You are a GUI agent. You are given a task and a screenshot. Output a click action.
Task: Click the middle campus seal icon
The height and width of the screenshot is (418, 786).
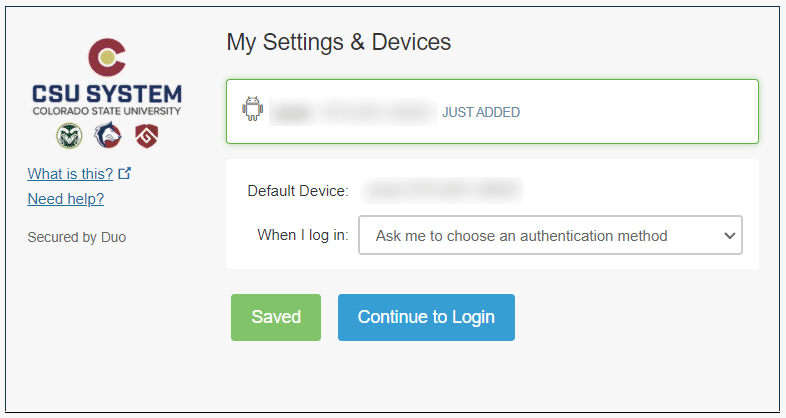tap(107, 135)
